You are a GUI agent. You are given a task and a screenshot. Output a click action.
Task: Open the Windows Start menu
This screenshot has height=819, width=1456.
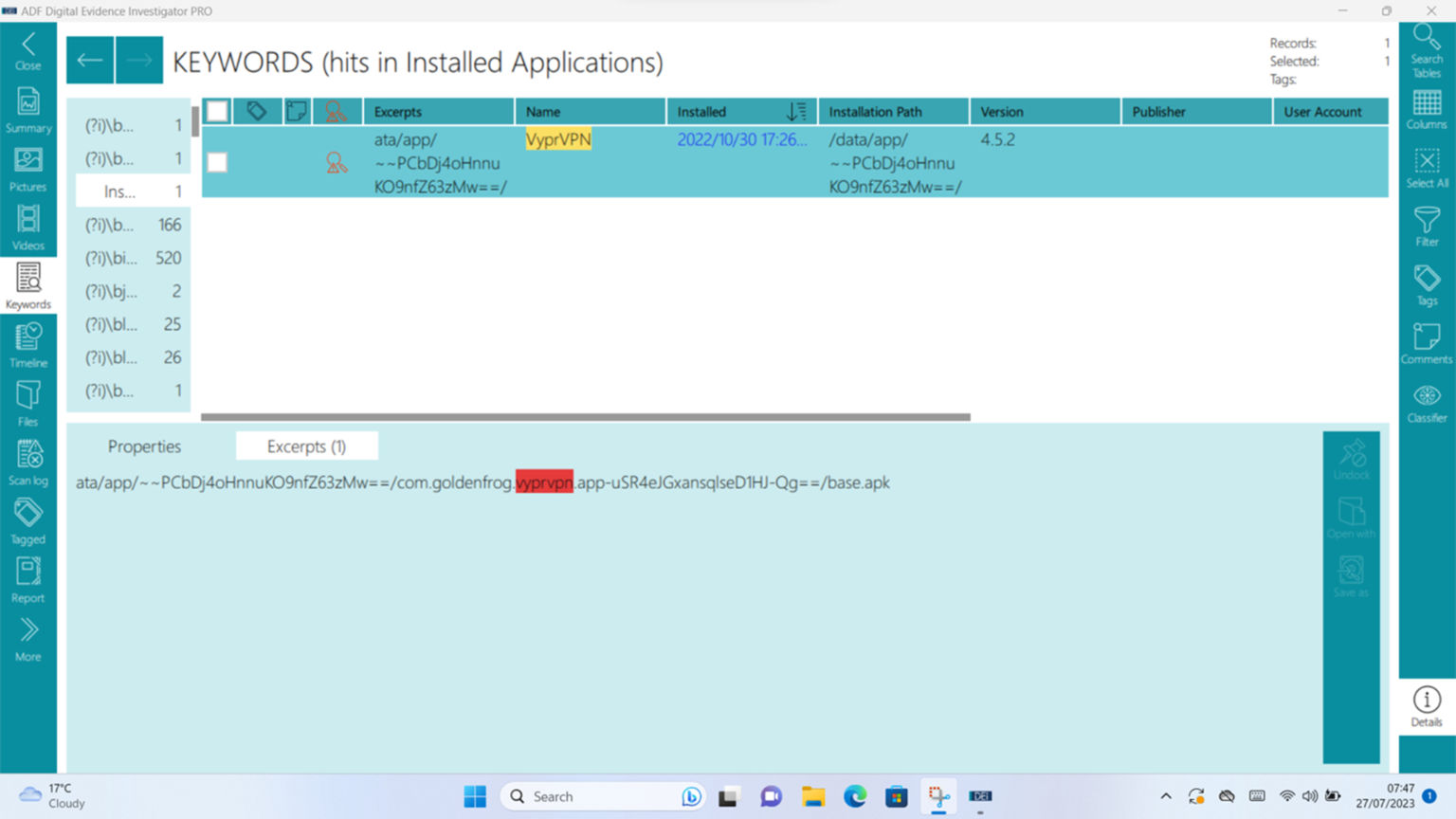click(475, 796)
